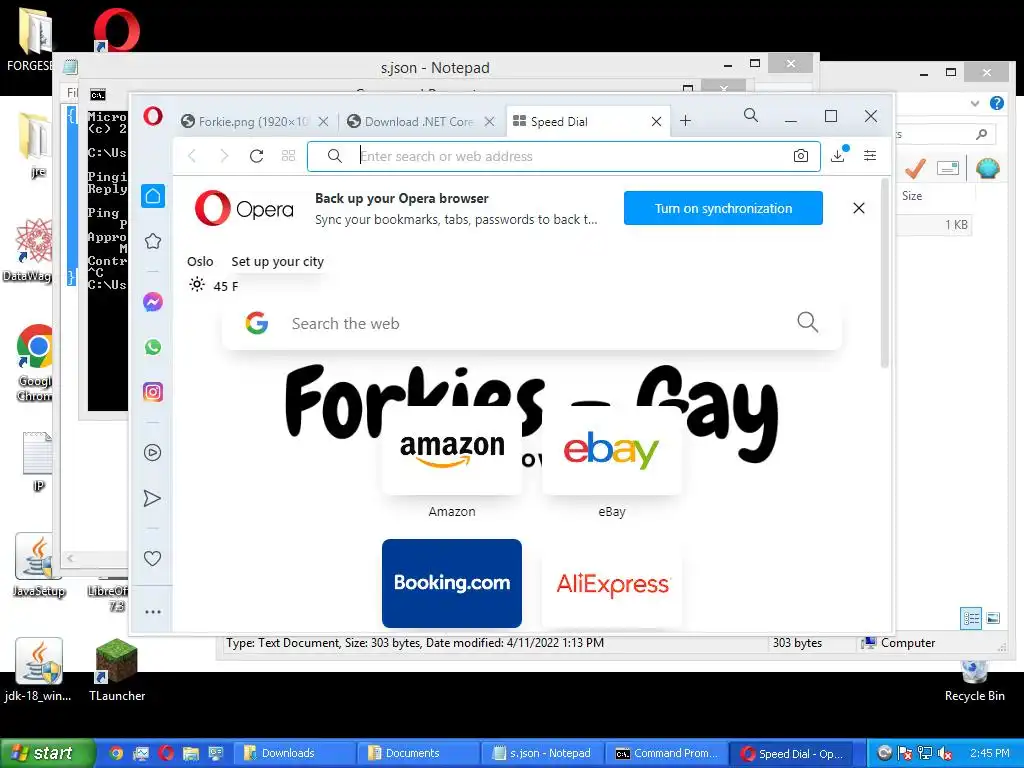Image resolution: width=1024 pixels, height=768 pixels.
Task: Click Set up your city link
Action: (x=278, y=261)
